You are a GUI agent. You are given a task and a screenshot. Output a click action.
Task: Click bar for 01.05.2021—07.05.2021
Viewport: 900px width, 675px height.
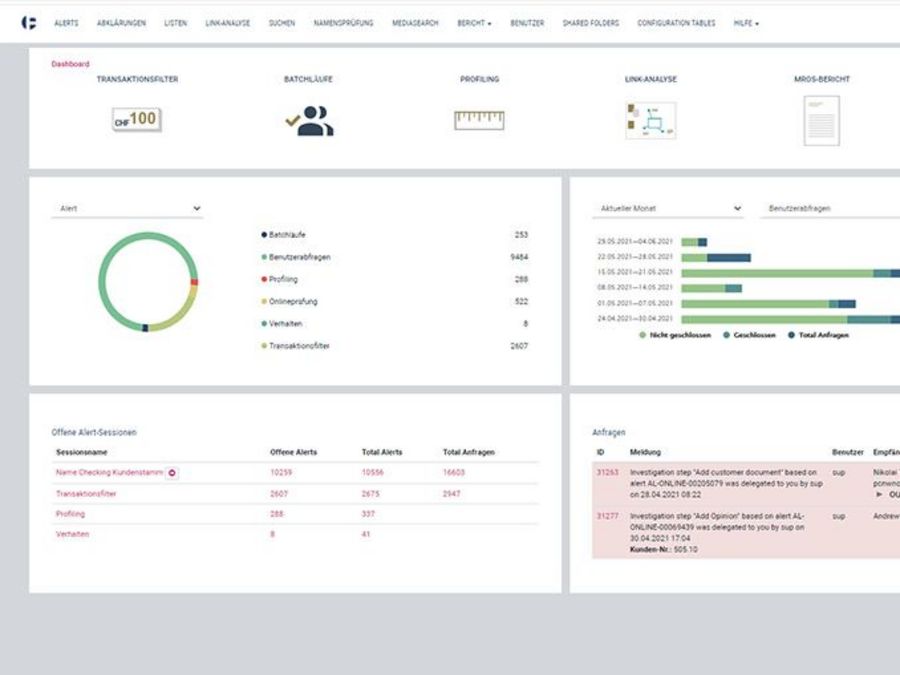[768, 304]
